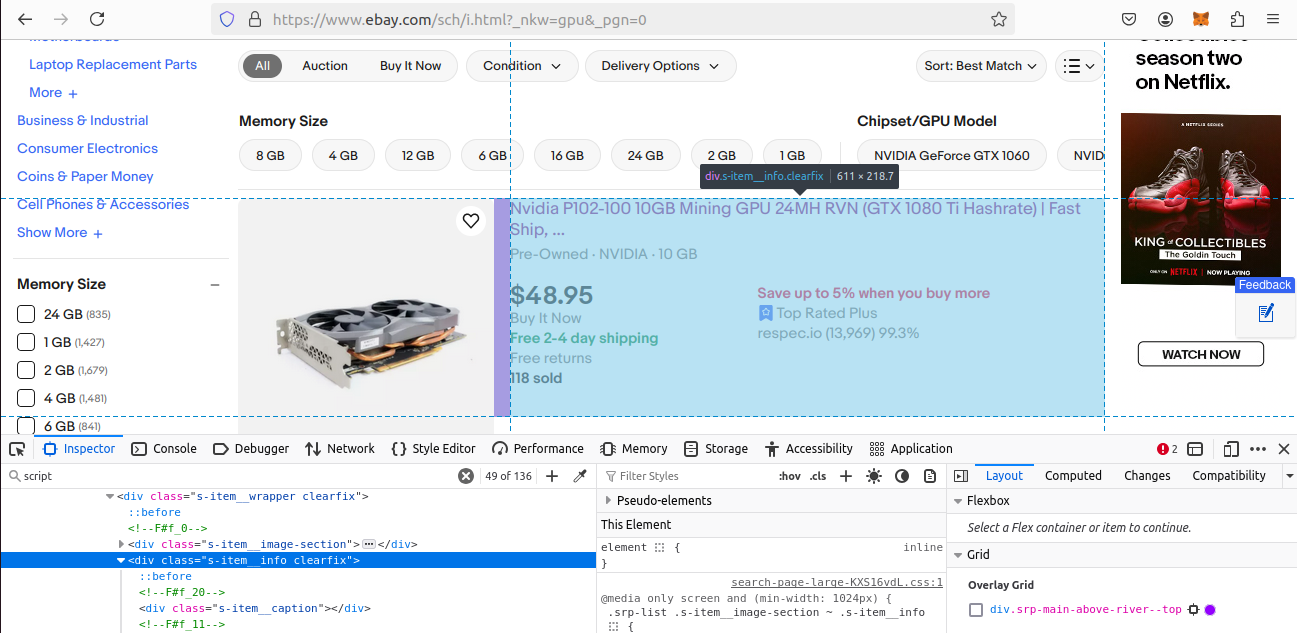The height and width of the screenshot is (633, 1297).
Task: Change the purple grid overlay color swatch
Action: click(1210, 610)
